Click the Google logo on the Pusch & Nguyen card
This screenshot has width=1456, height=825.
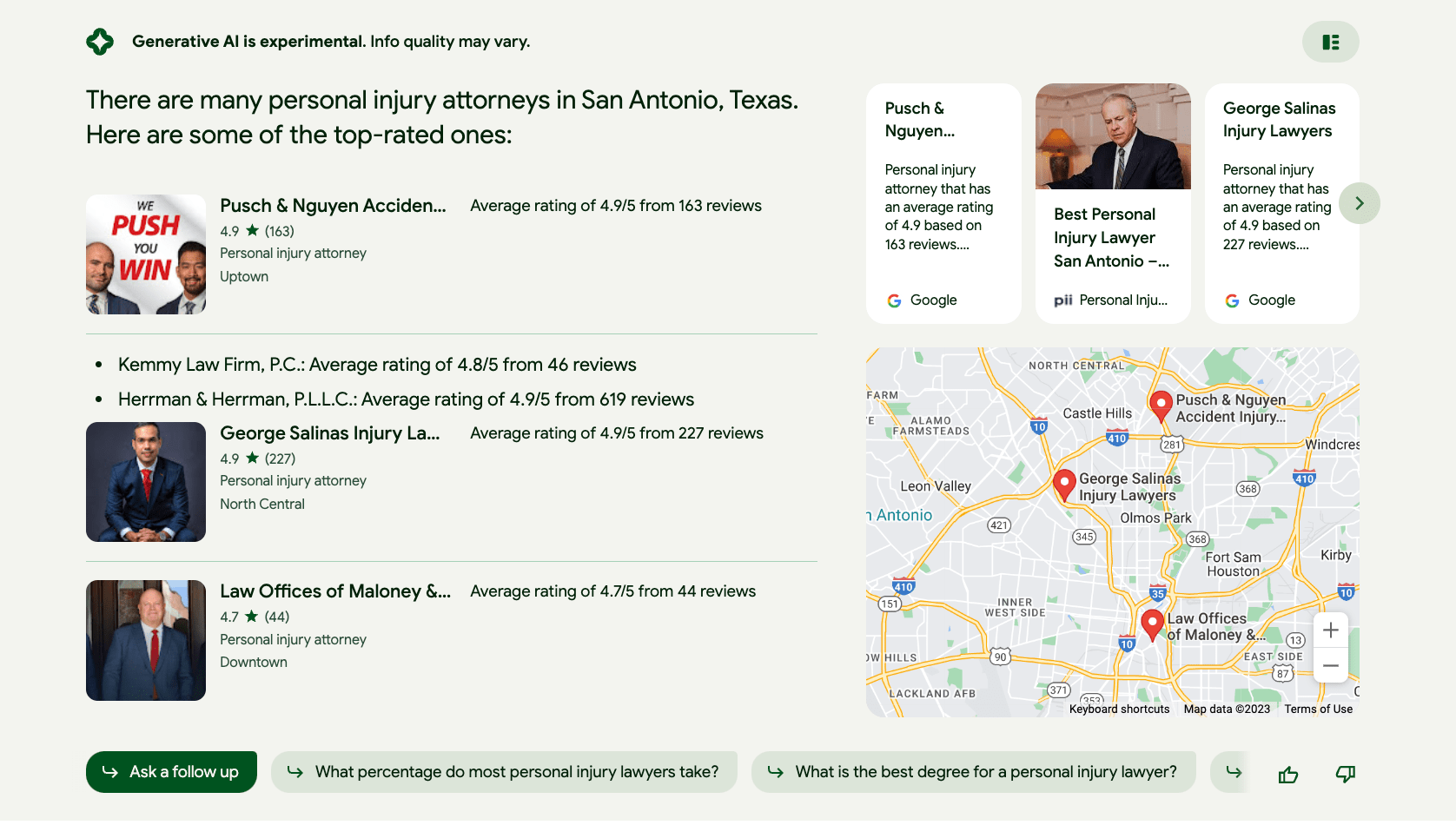click(x=894, y=300)
